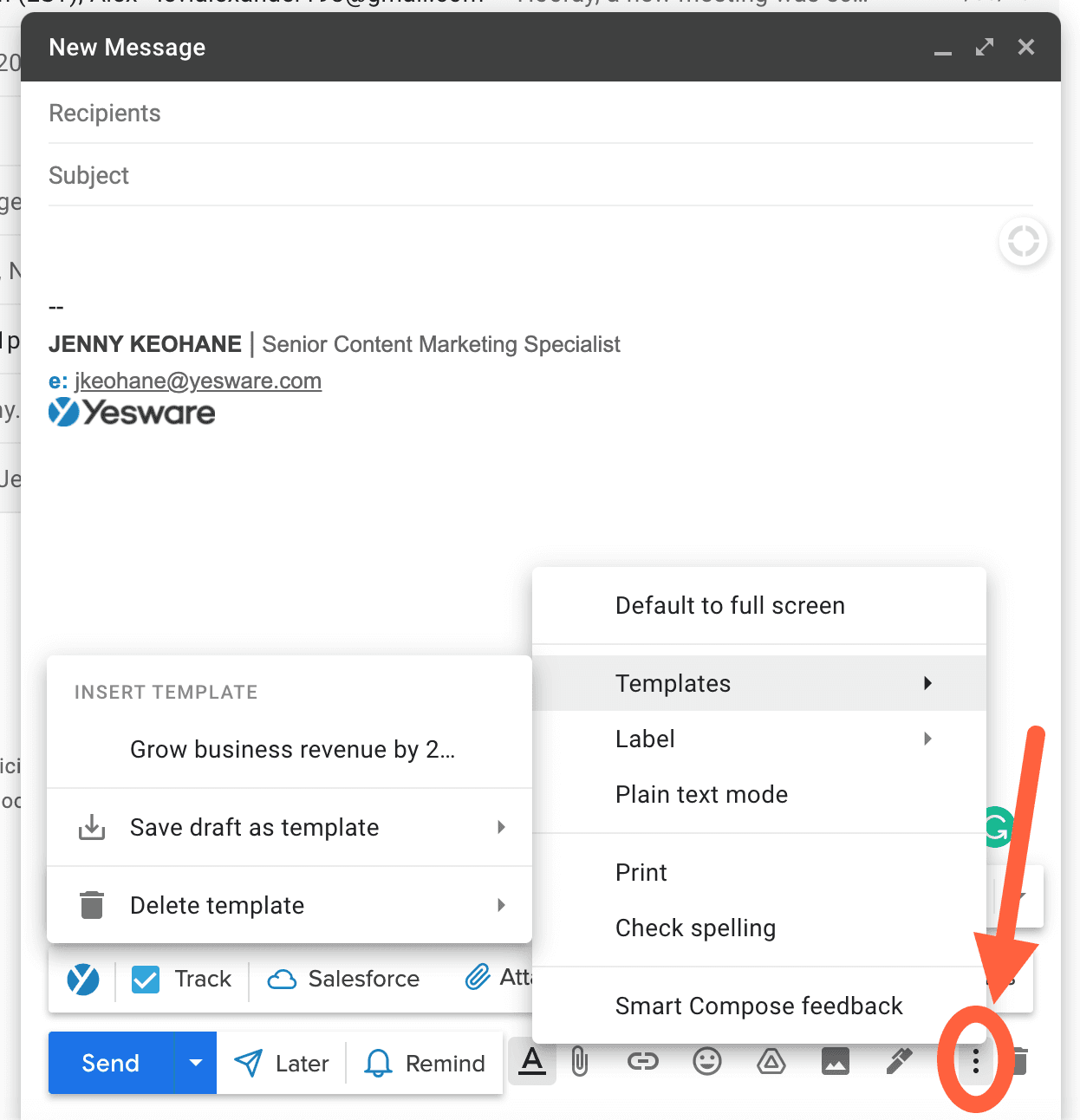This screenshot has width=1080, height=1120.
Task: Open the emoji picker icon
Action: coord(707,1062)
